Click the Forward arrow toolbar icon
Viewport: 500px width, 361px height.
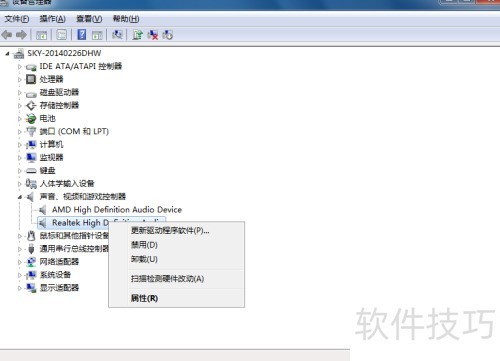[x=21, y=35]
